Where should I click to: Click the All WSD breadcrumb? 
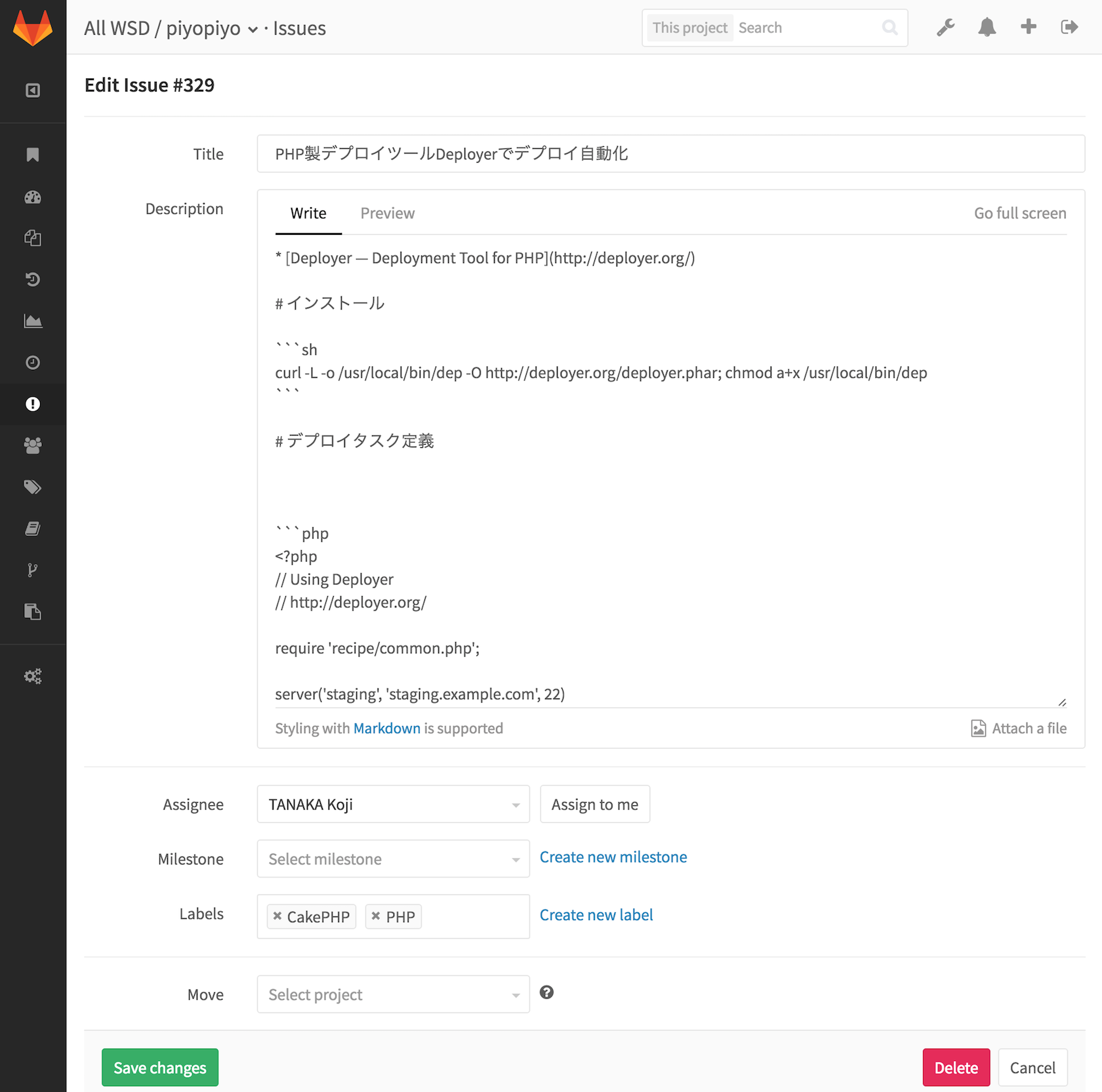point(117,28)
